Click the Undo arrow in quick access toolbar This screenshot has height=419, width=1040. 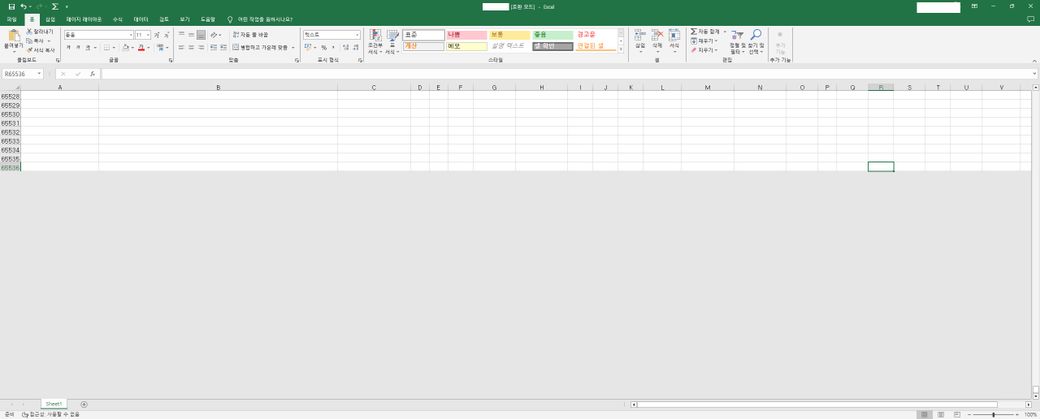click(x=24, y=6)
